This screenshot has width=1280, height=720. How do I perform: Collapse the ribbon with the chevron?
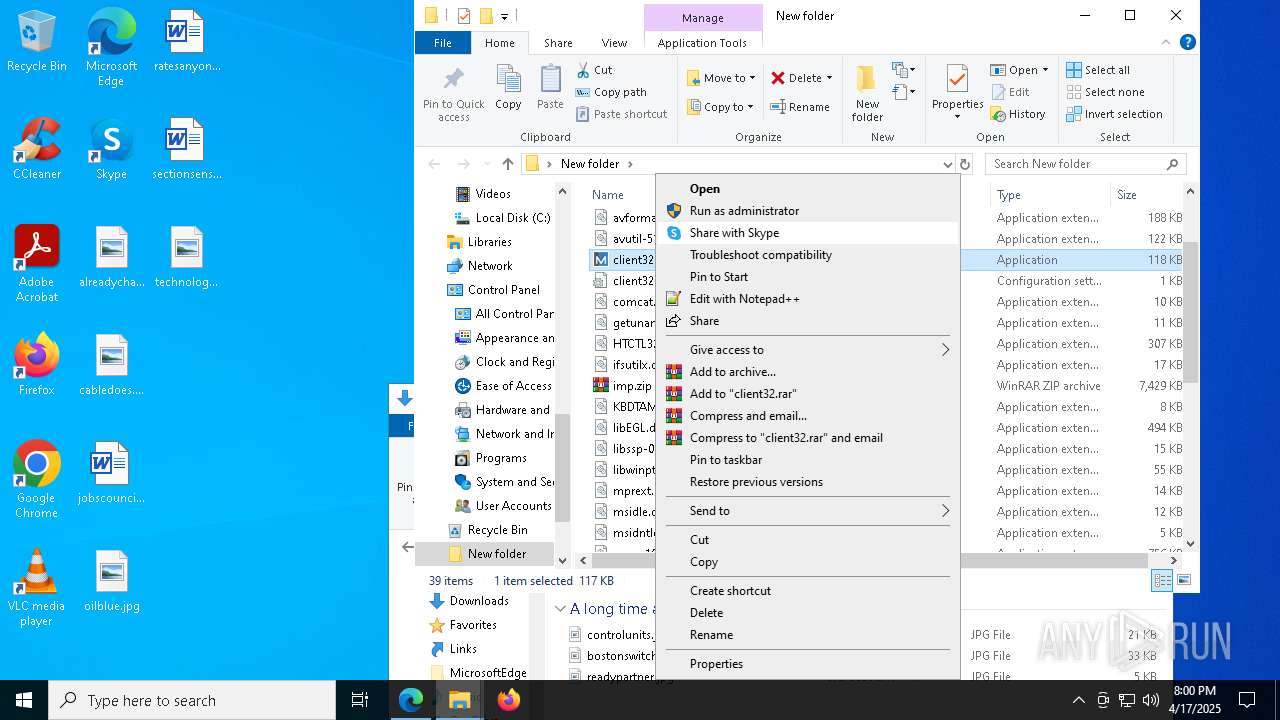pyautogui.click(x=1165, y=43)
